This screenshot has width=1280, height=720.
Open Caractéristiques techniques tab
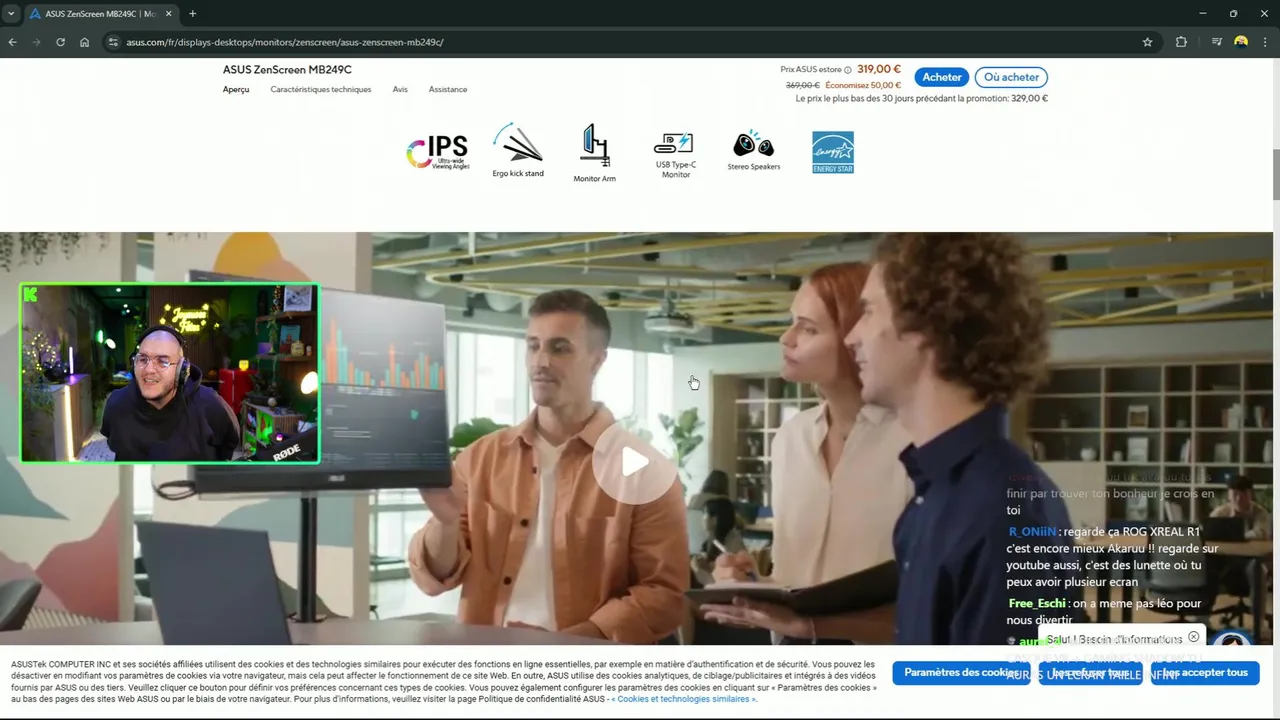coord(320,89)
